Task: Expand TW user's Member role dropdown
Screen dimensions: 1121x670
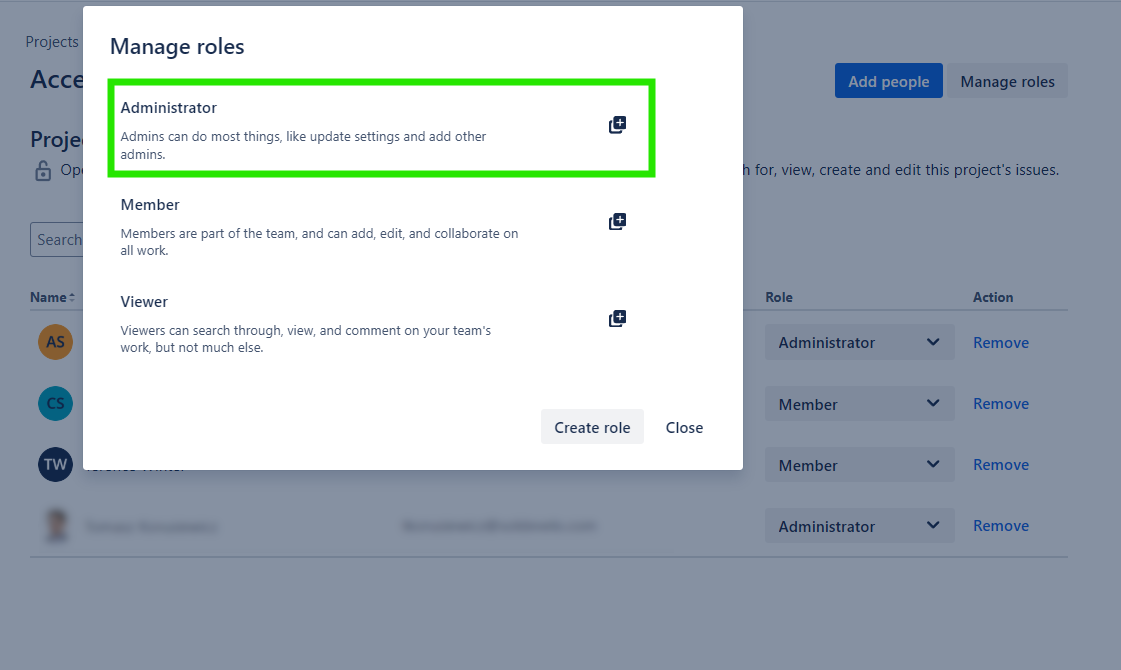Action: [859, 465]
